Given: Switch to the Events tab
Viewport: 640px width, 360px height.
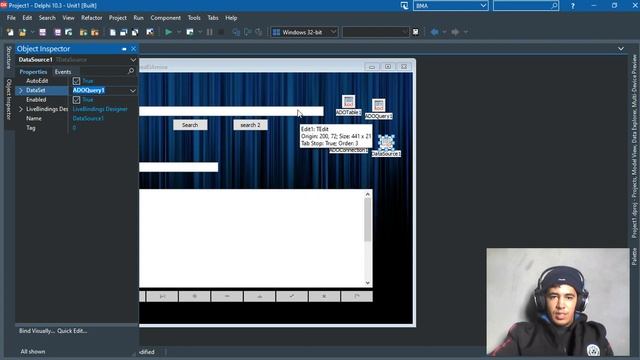Looking at the screenshot, I should pyautogui.click(x=63, y=72).
